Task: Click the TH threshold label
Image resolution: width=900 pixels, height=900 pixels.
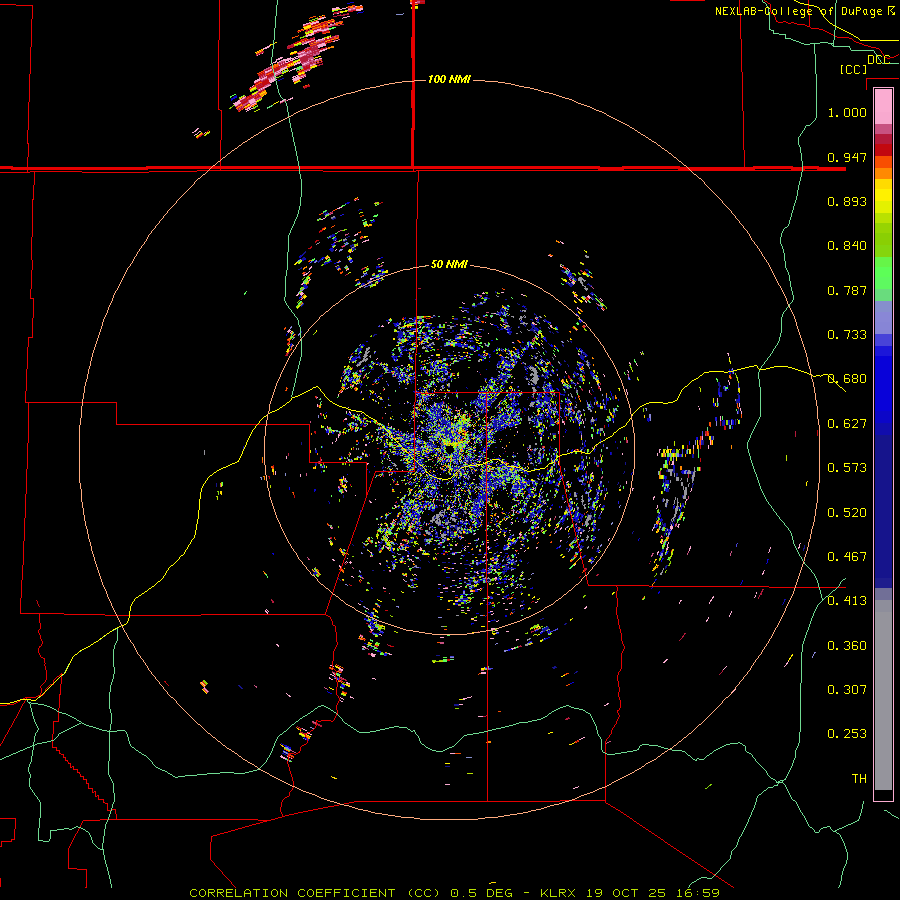Action: [859, 779]
